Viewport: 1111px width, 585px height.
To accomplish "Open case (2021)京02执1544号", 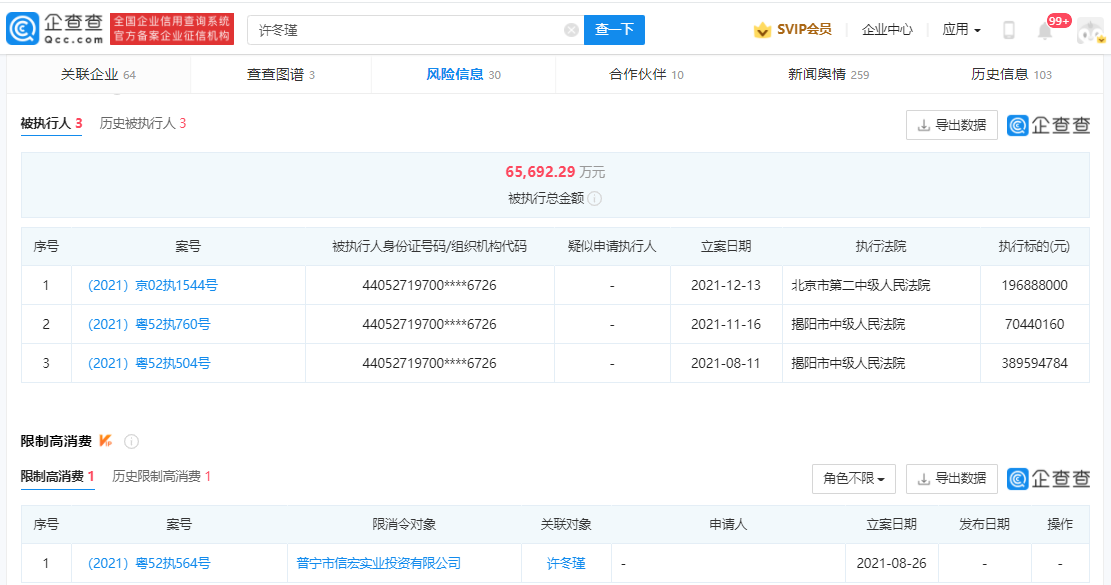I will pyautogui.click(x=152, y=285).
